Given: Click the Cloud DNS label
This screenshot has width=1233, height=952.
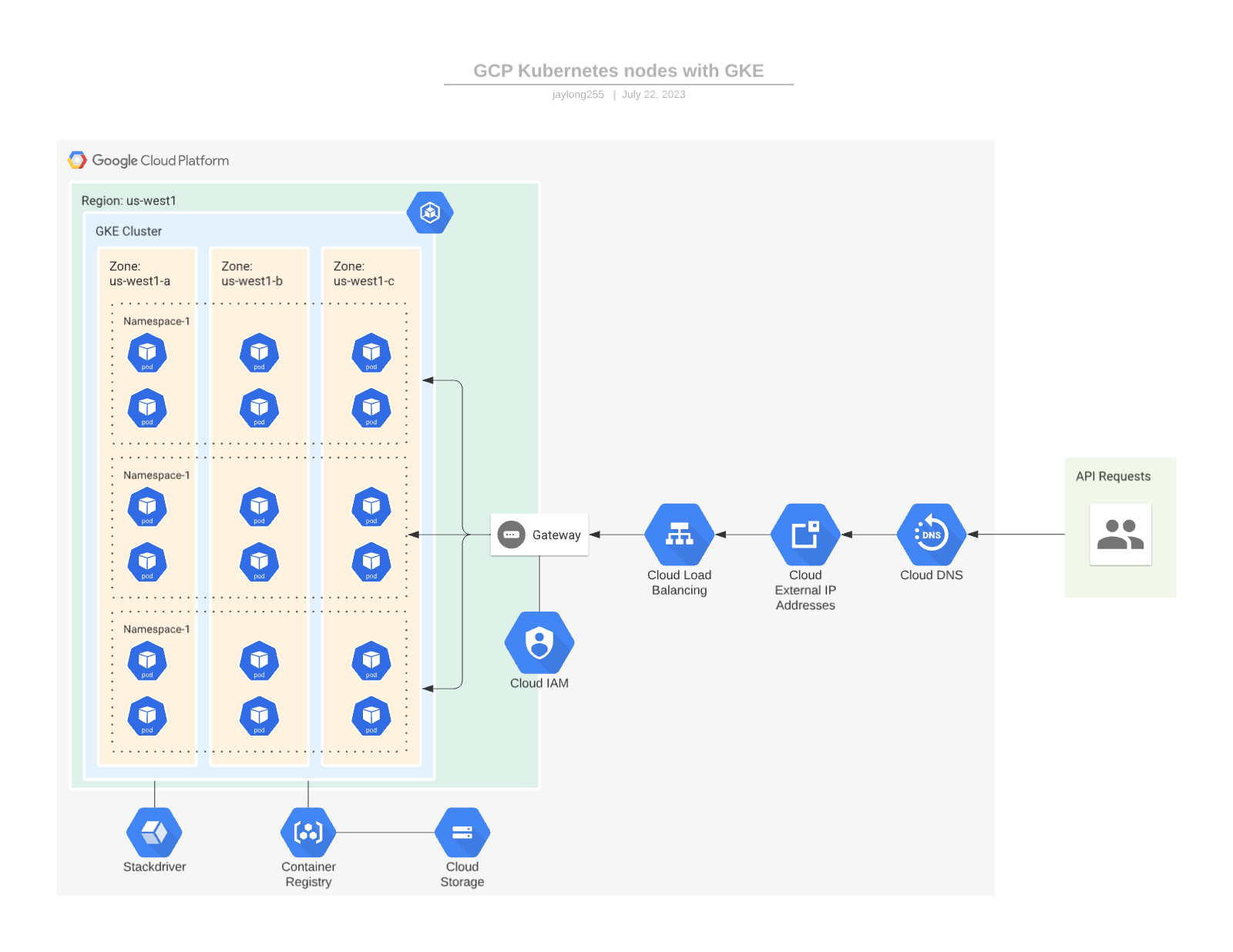Looking at the screenshot, I should coord(932,575).
